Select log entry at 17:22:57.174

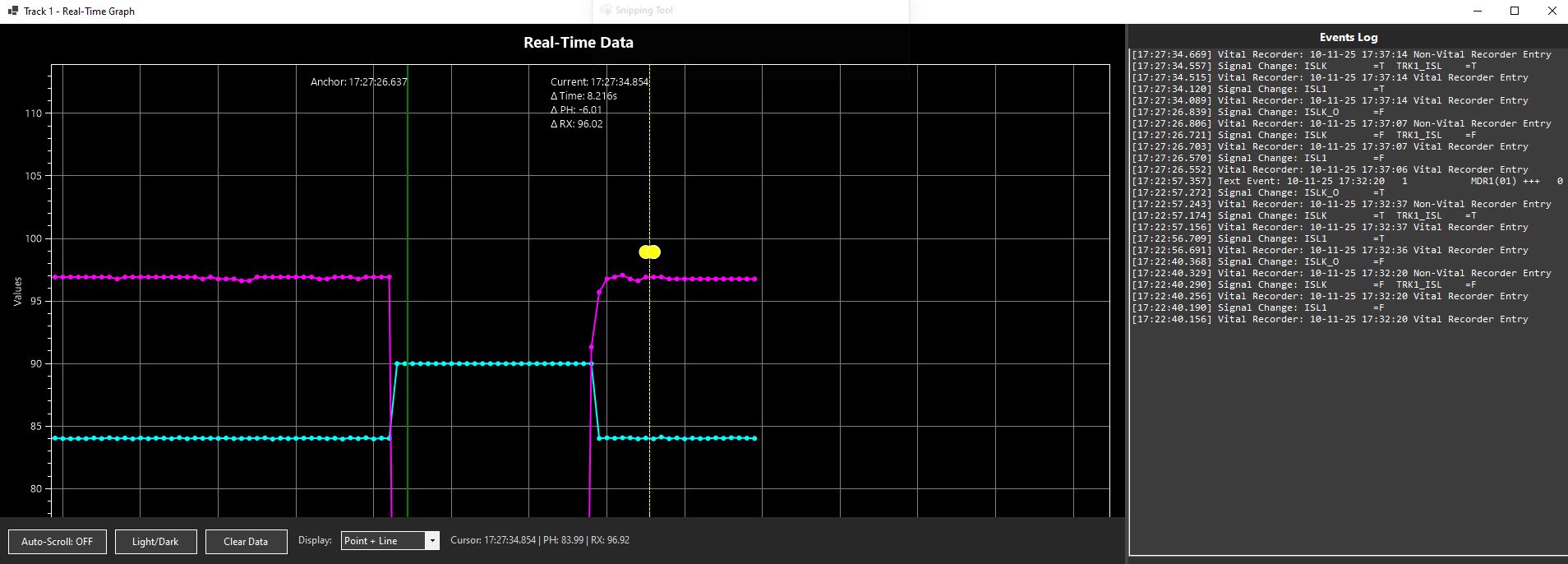pos(1304,215)
